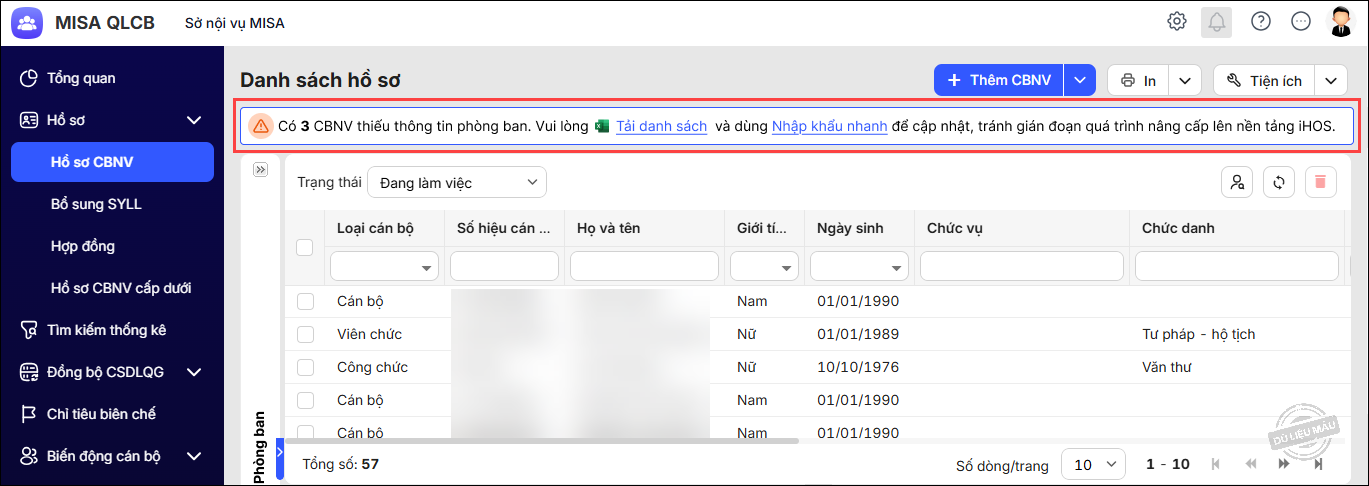Viewport: 1369px width, 486px height.
Task: Go to Hợp đồng in sidebar
Action: [x=83, y=246]
